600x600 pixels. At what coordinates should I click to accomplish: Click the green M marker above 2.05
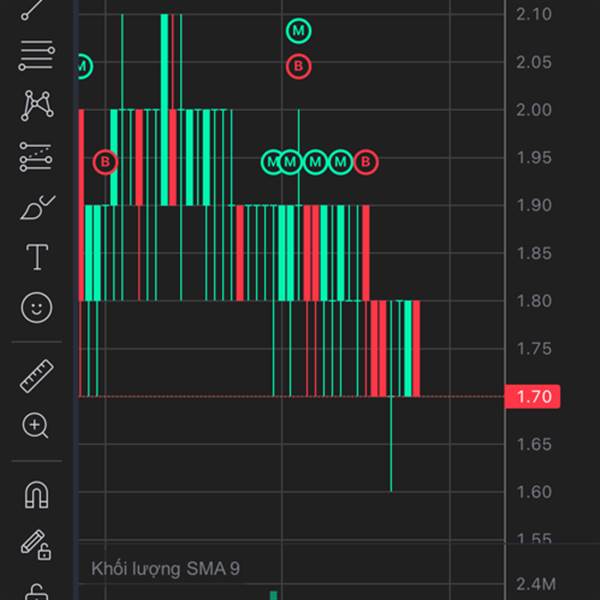coord(298,31)
